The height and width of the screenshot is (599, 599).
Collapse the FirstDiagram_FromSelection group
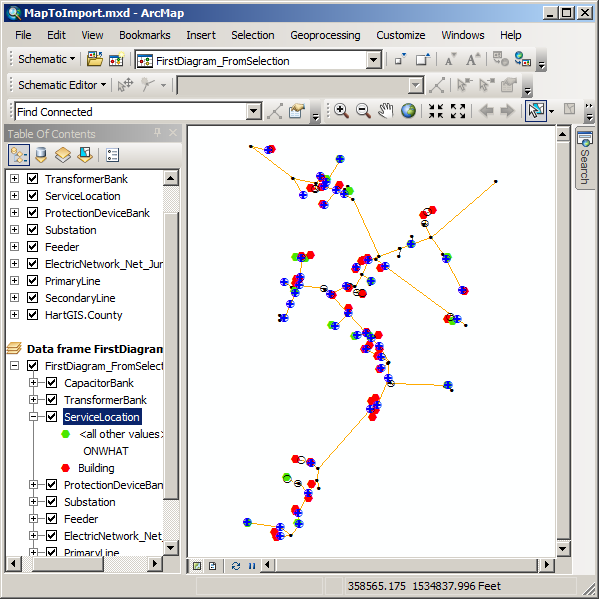click(x=15, y=366)
